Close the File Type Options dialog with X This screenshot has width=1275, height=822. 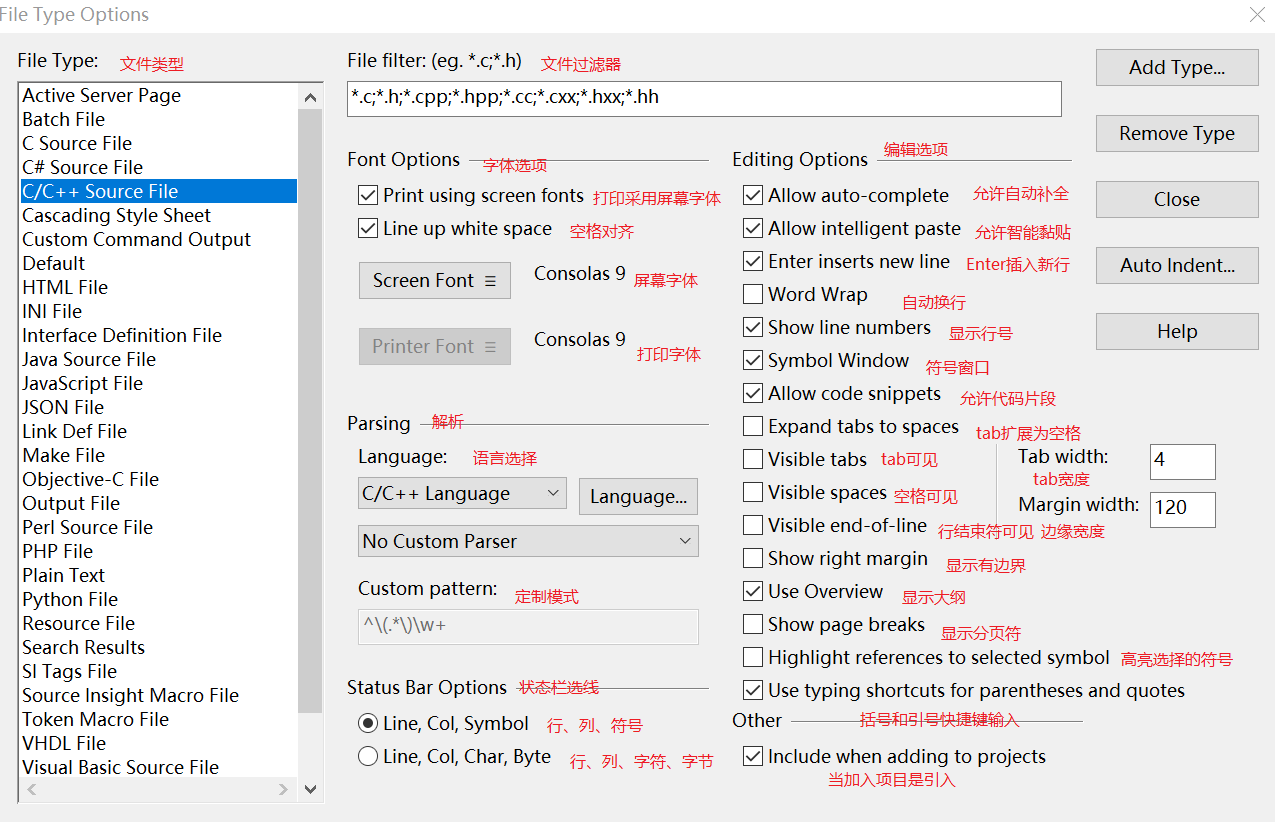point(1257,15)
